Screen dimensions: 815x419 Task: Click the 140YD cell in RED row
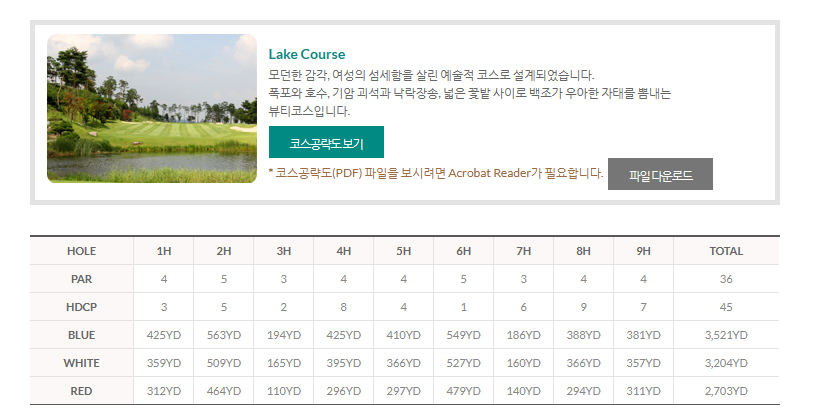click(523, 391)
